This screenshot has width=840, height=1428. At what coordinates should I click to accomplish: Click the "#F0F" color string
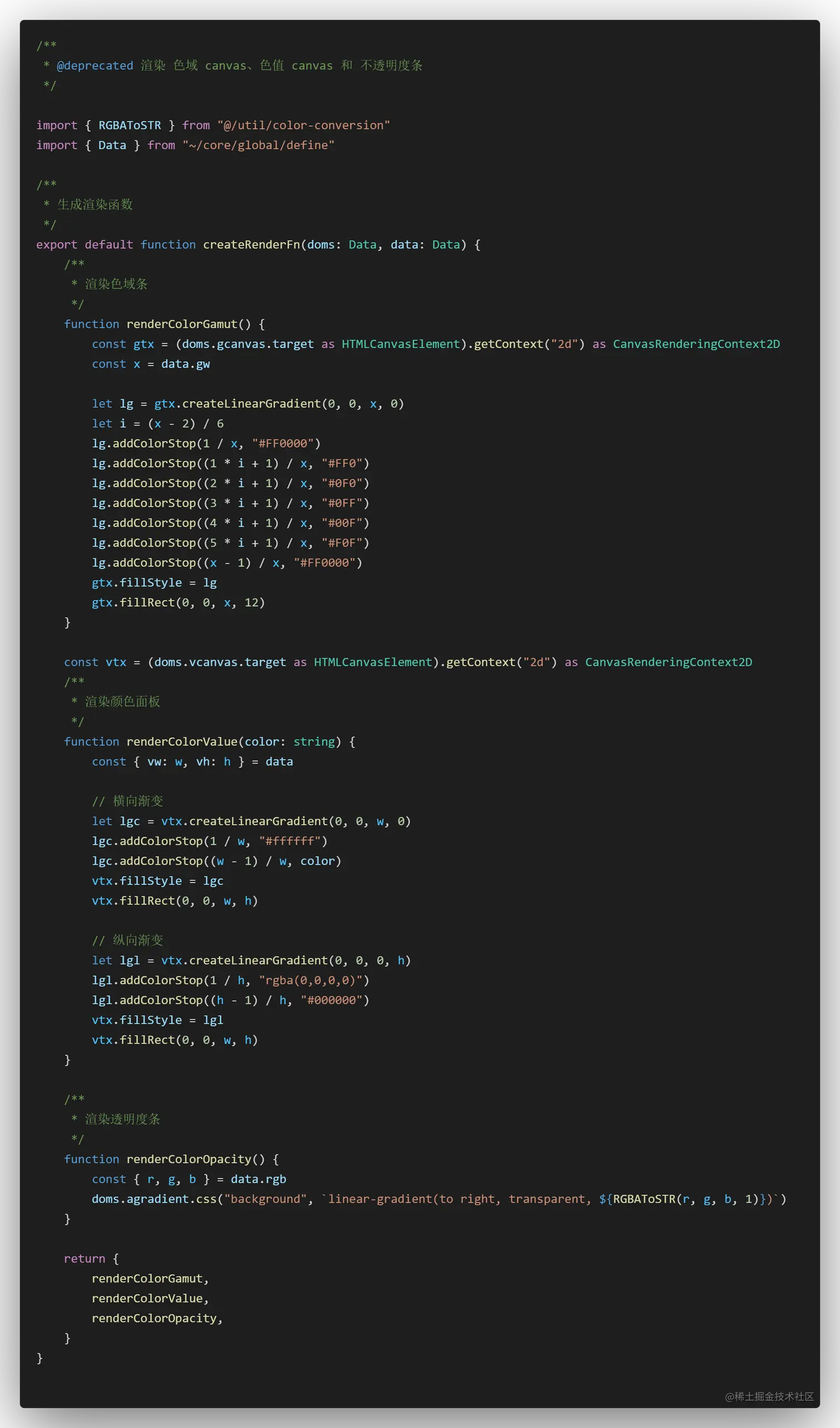click(x=342, y=543)
